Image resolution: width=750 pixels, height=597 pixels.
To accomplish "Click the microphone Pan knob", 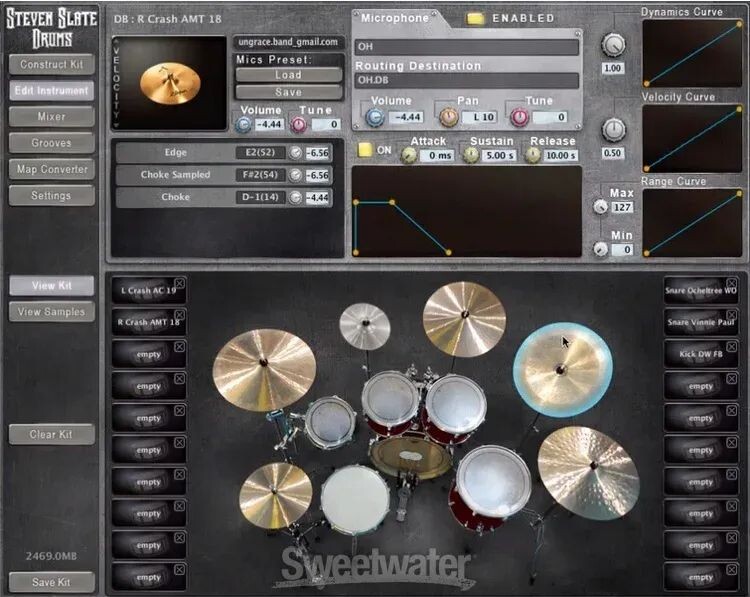I will [448, 117].
